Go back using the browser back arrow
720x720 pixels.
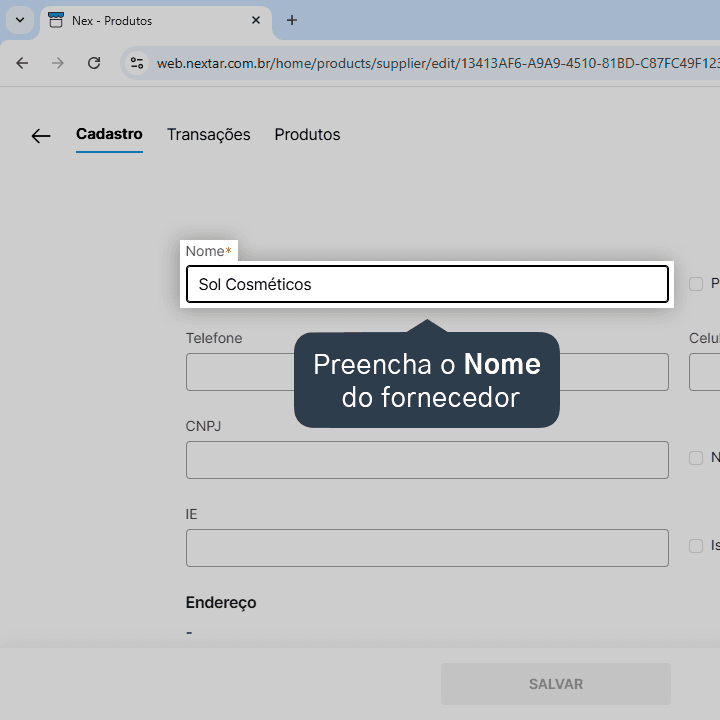(x=22, y=63)
